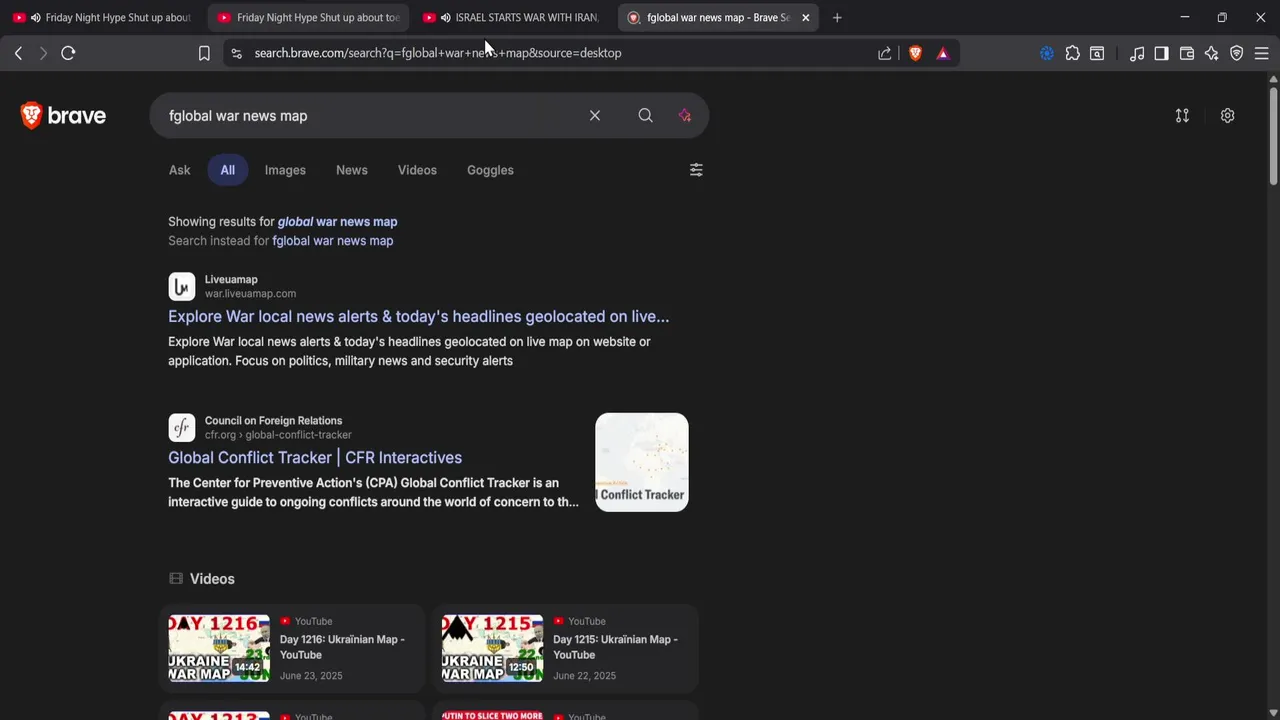Close the fglobal war news map tab
1280x720 pixels.
805,18
